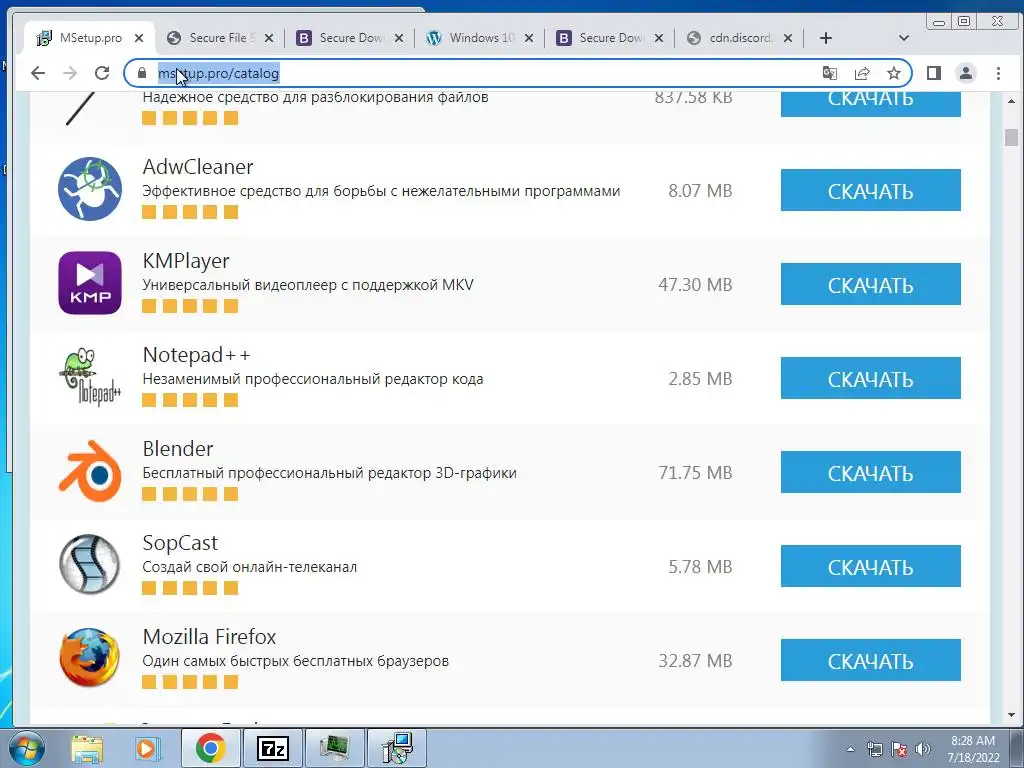
Task: Open the KMPlayer title link
Action: click(186, 261)
